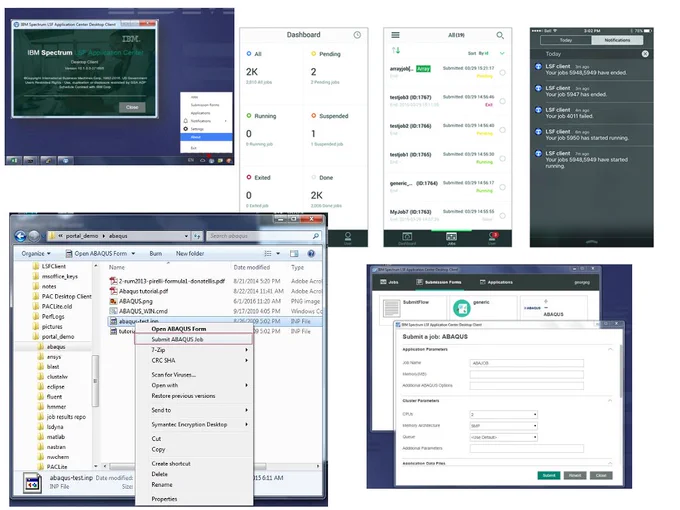Open search in the All(19) jobs list
This screenshot has height=510, width=680.
point(500,35)
